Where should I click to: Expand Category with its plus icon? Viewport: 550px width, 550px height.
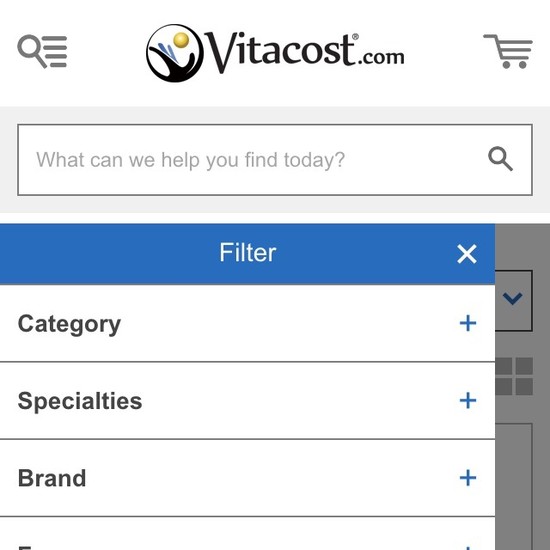[x=468, y=323]
